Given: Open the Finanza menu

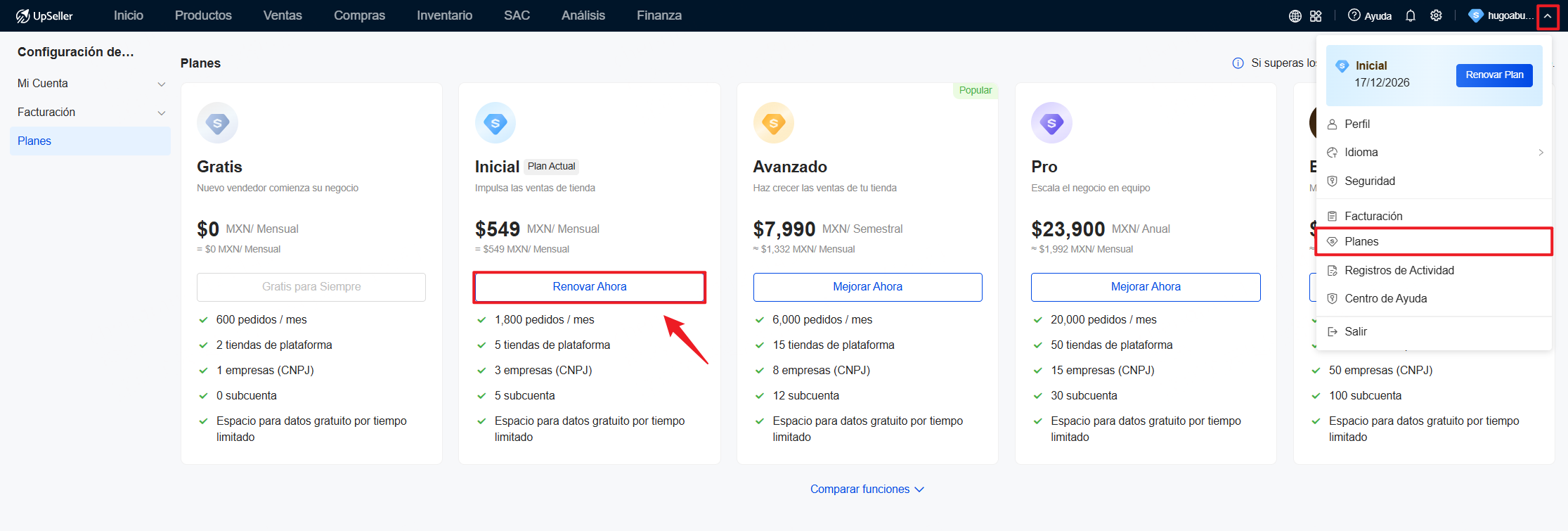Looking at the screenshot, I should pyautogui.click(x=659, y=15).
